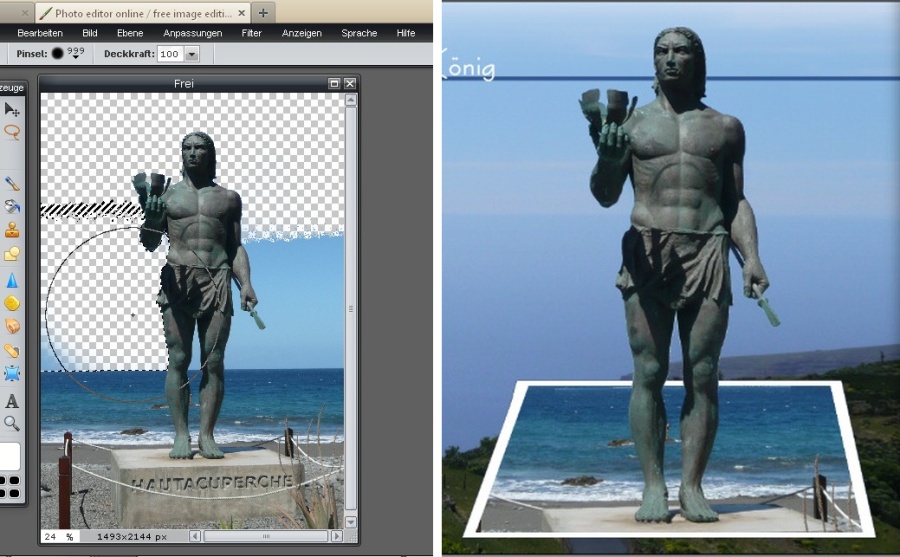The image size is (900, 557).
Task: Open a new browser tab
Action: click(x=263, y=13)
